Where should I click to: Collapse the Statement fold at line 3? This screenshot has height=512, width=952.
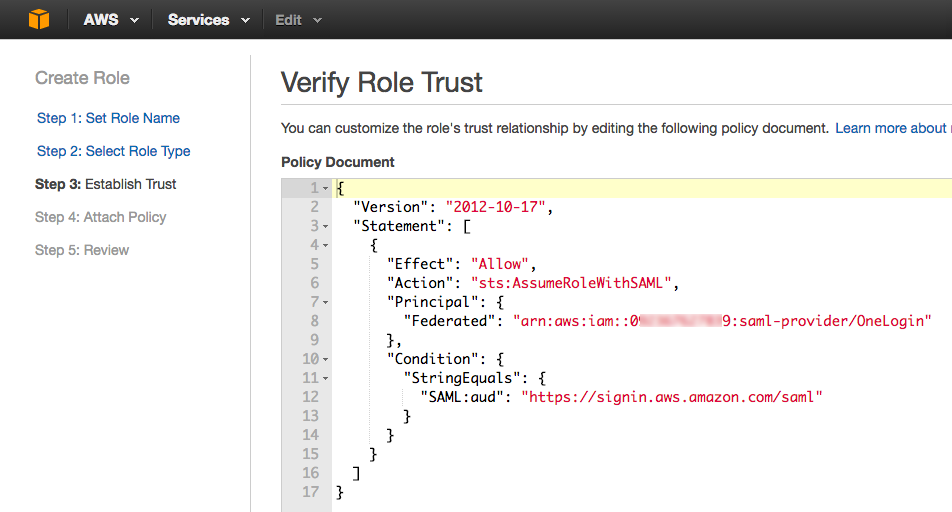[325, 227]
